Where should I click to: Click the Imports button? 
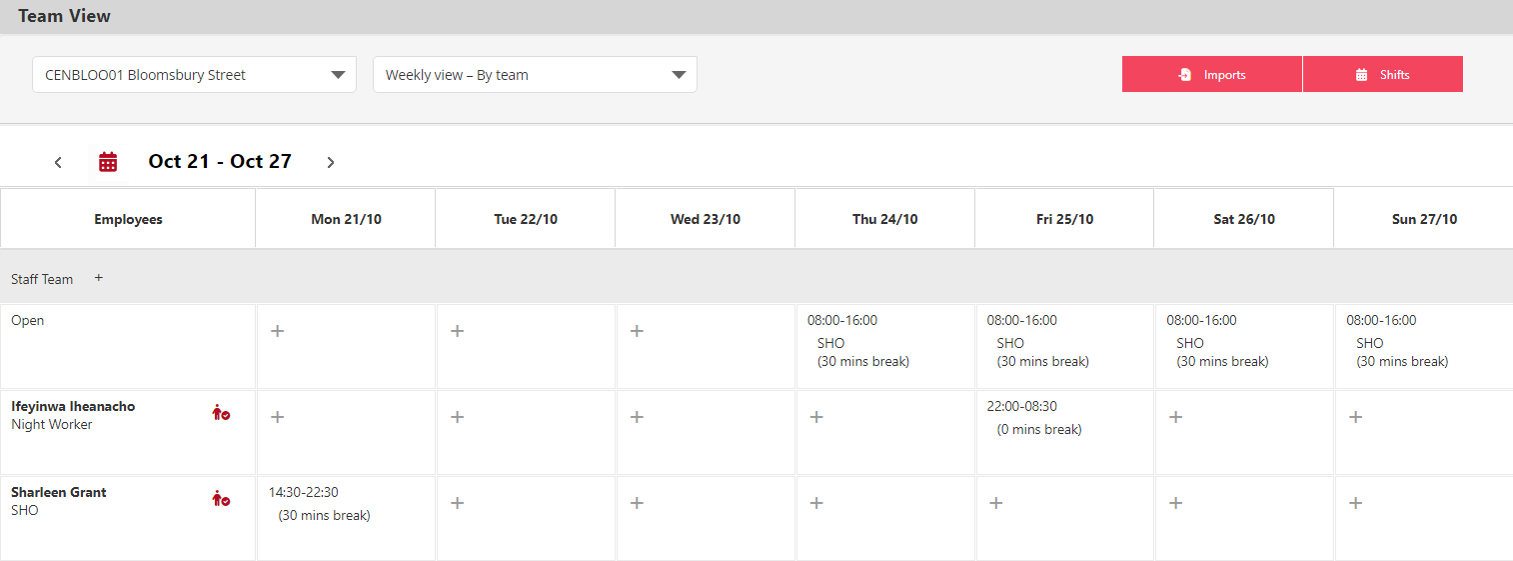coord(1212,75)
